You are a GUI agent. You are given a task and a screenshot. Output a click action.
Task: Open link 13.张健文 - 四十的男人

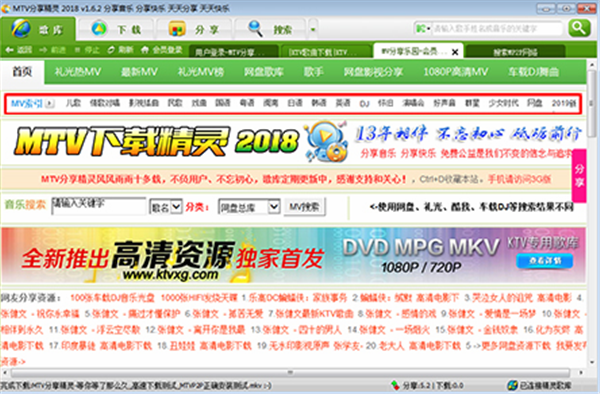pyautogui.click(x=297, y=329)
